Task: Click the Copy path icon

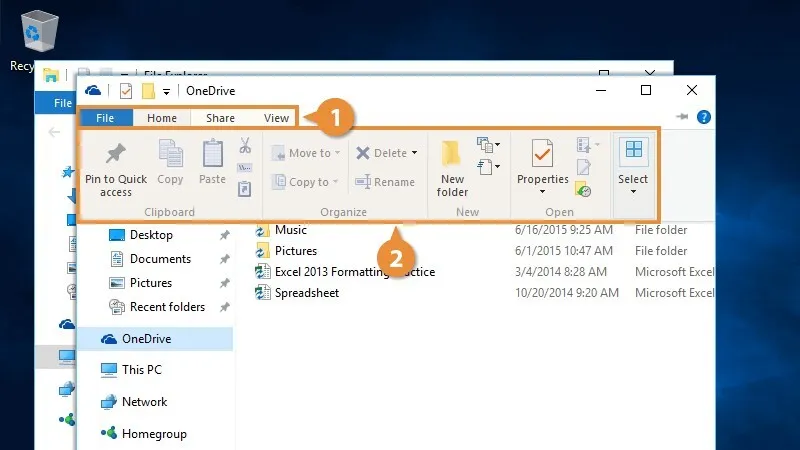Action: 245,167
